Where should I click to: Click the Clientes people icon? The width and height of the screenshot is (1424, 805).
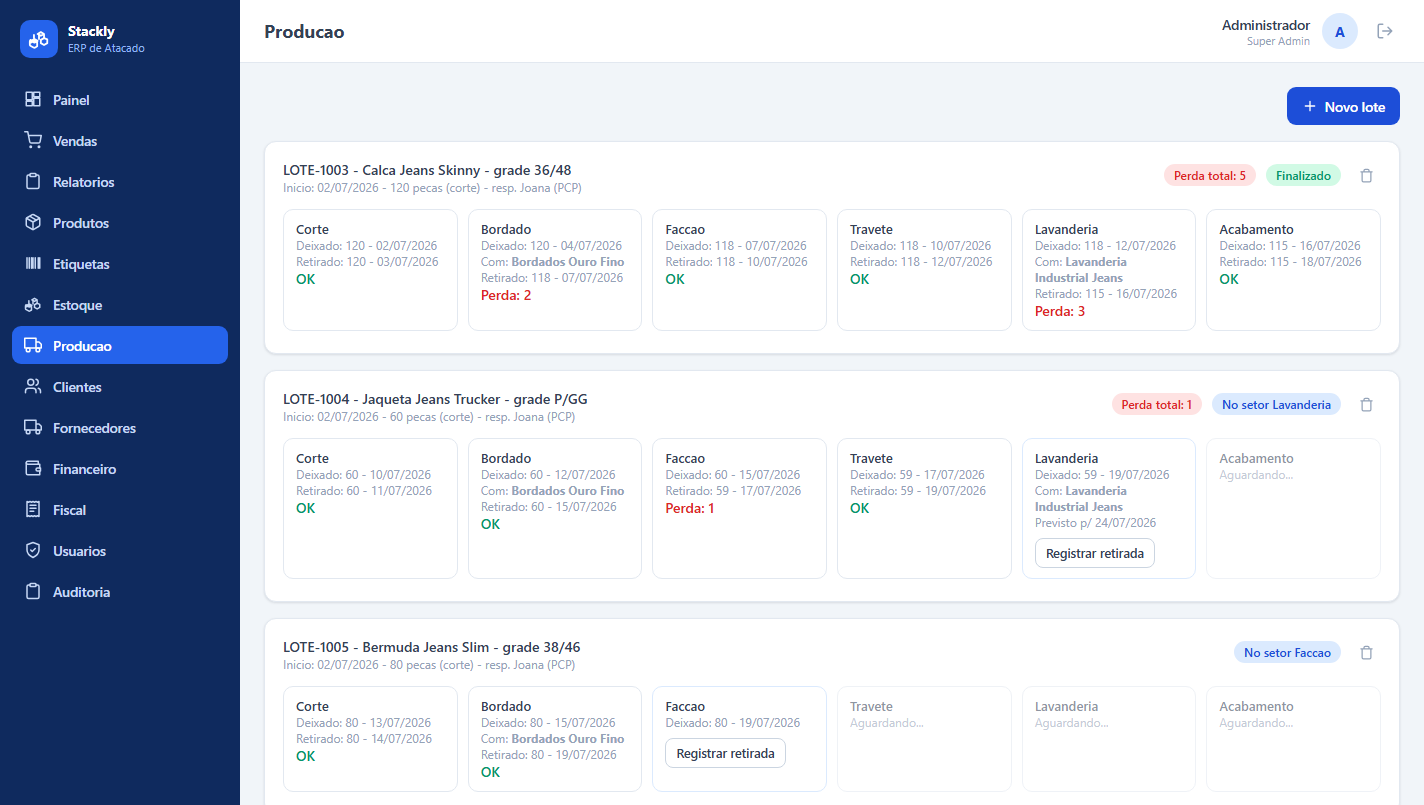(33, 387)
